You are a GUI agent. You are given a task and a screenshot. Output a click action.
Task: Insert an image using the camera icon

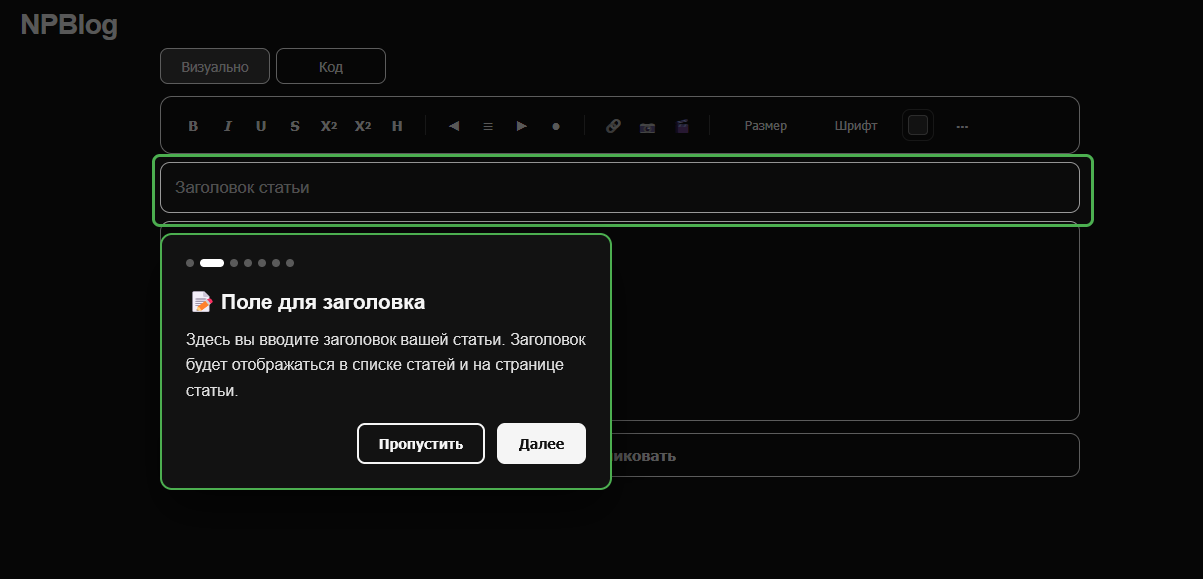point(647,126)
